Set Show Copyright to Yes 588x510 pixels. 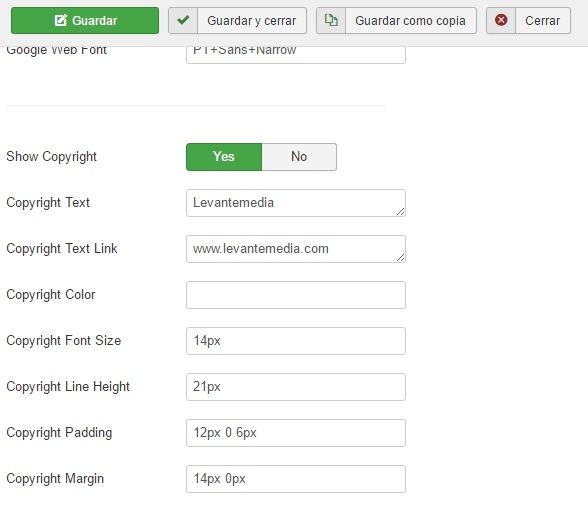tap(224, 157)
